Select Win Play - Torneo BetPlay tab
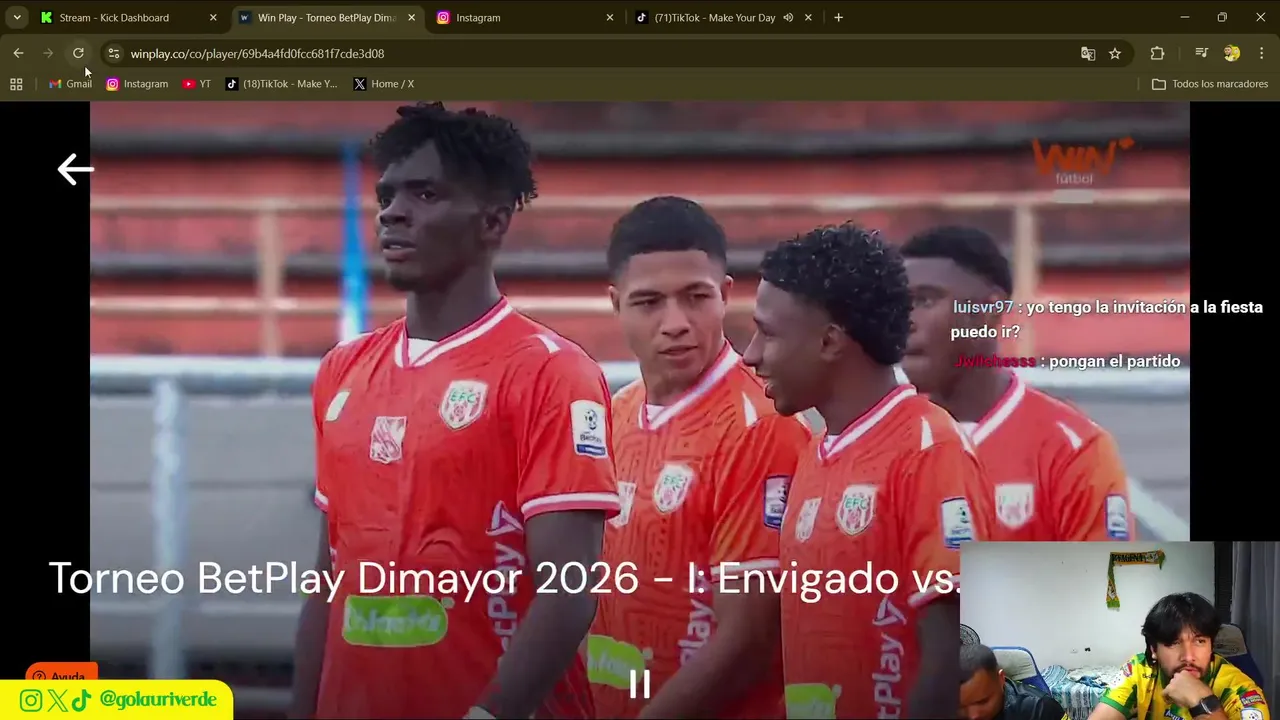The height and width of the screenshot is (720, 1280). (x=327, y=17)
